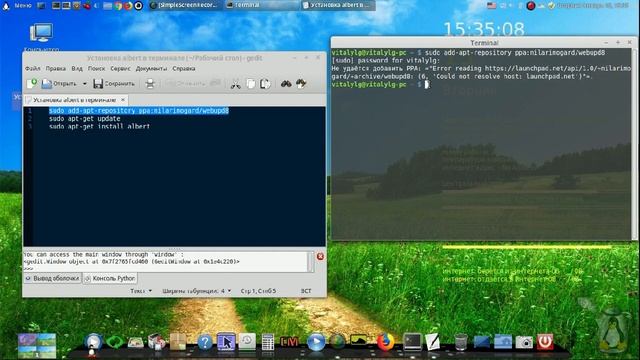Screen dimensions: 640x360
Task: Open the terminal icon in dock
Action: [412, 342]
